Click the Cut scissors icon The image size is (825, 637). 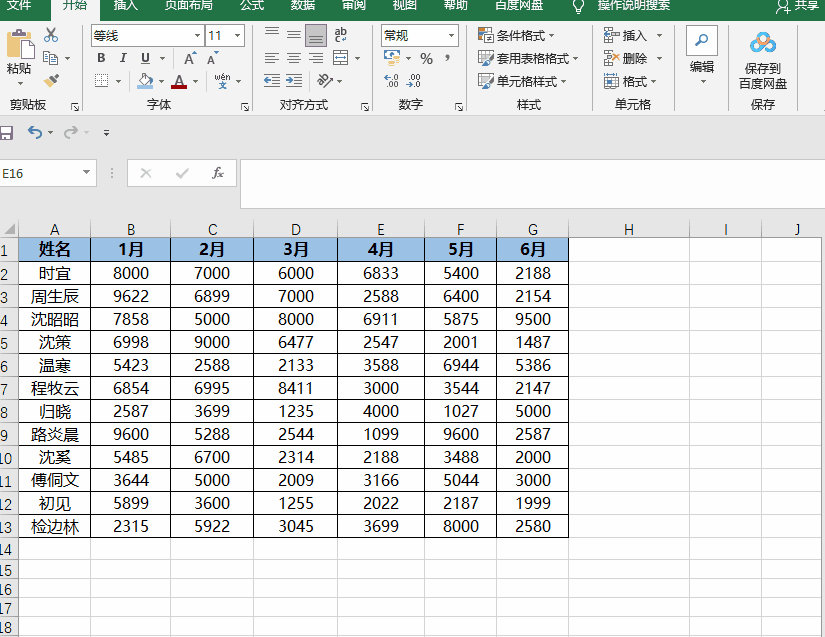51,35
